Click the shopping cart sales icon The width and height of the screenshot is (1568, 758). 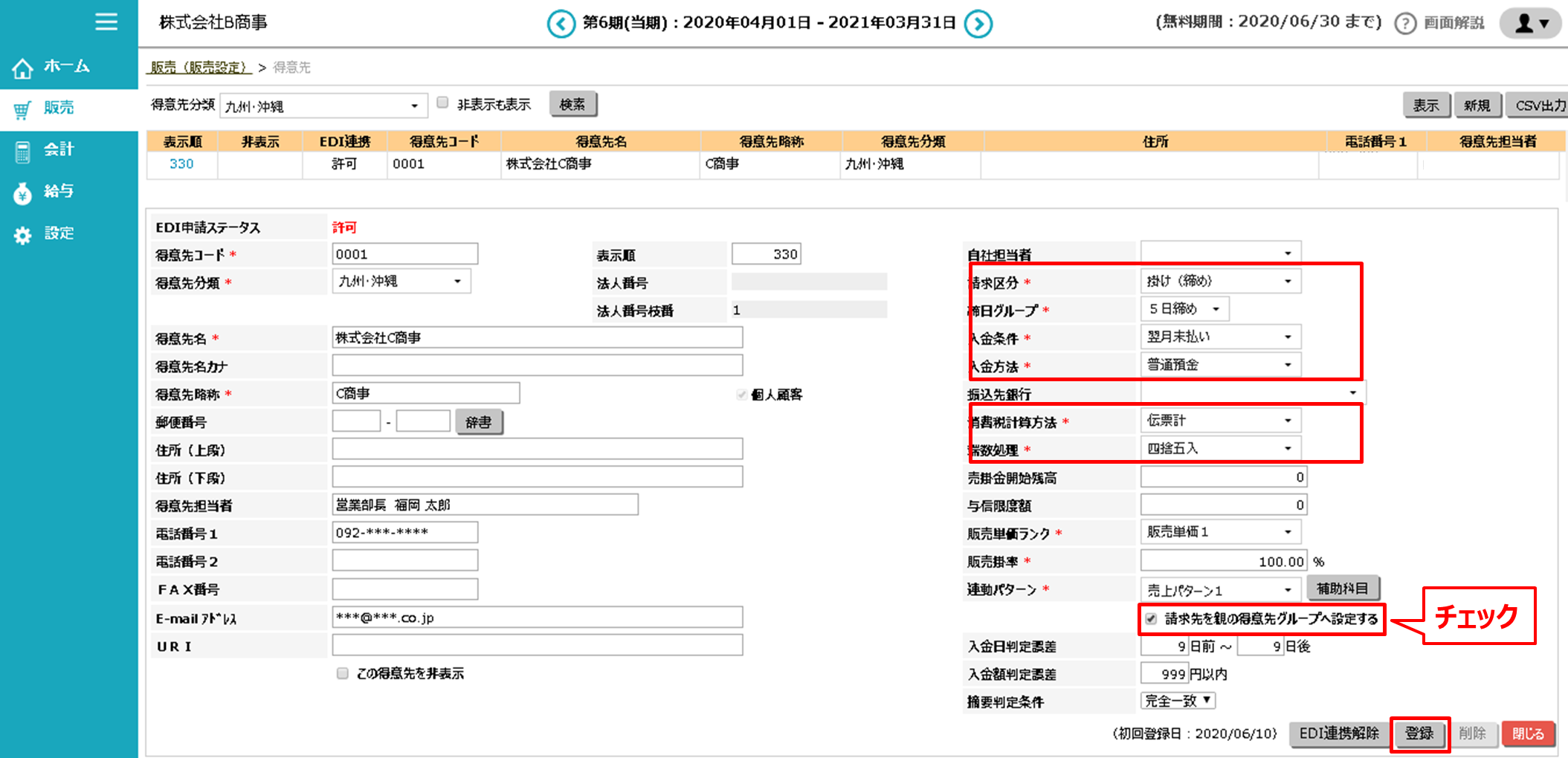click(x=22, y=110)
